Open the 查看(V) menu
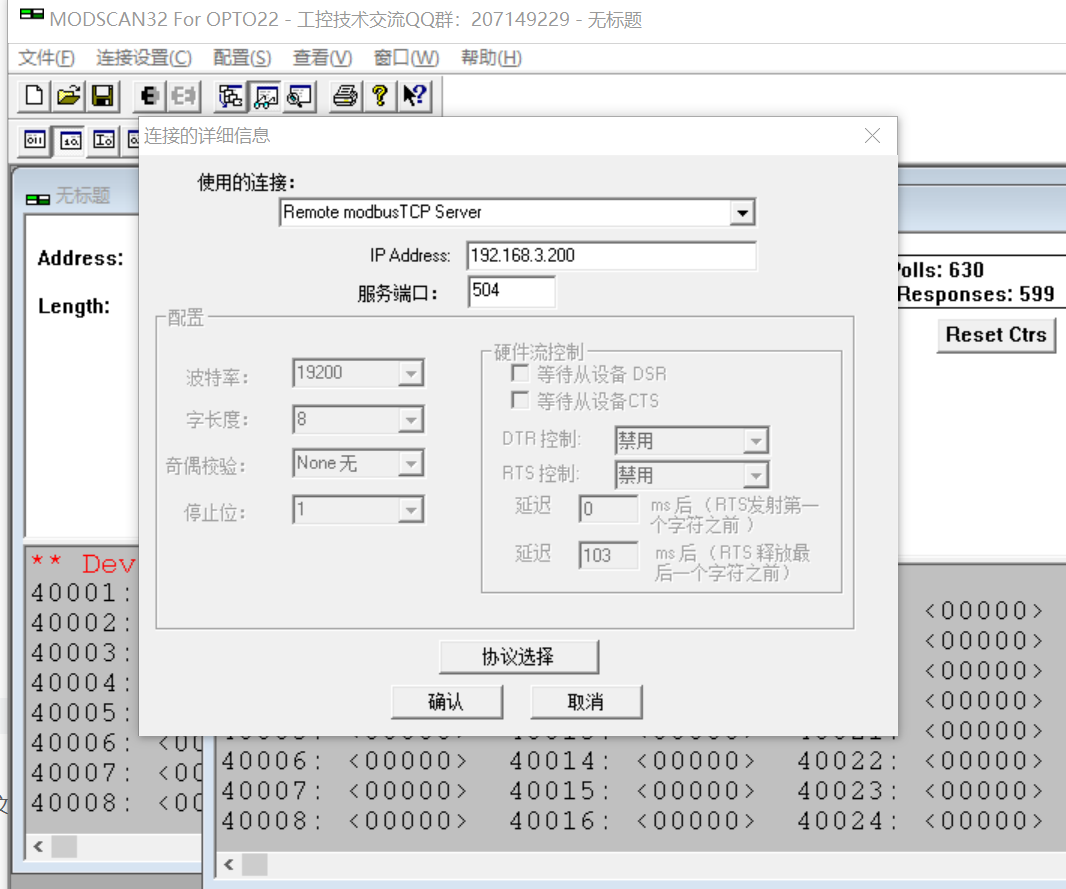 click(322, 58)
